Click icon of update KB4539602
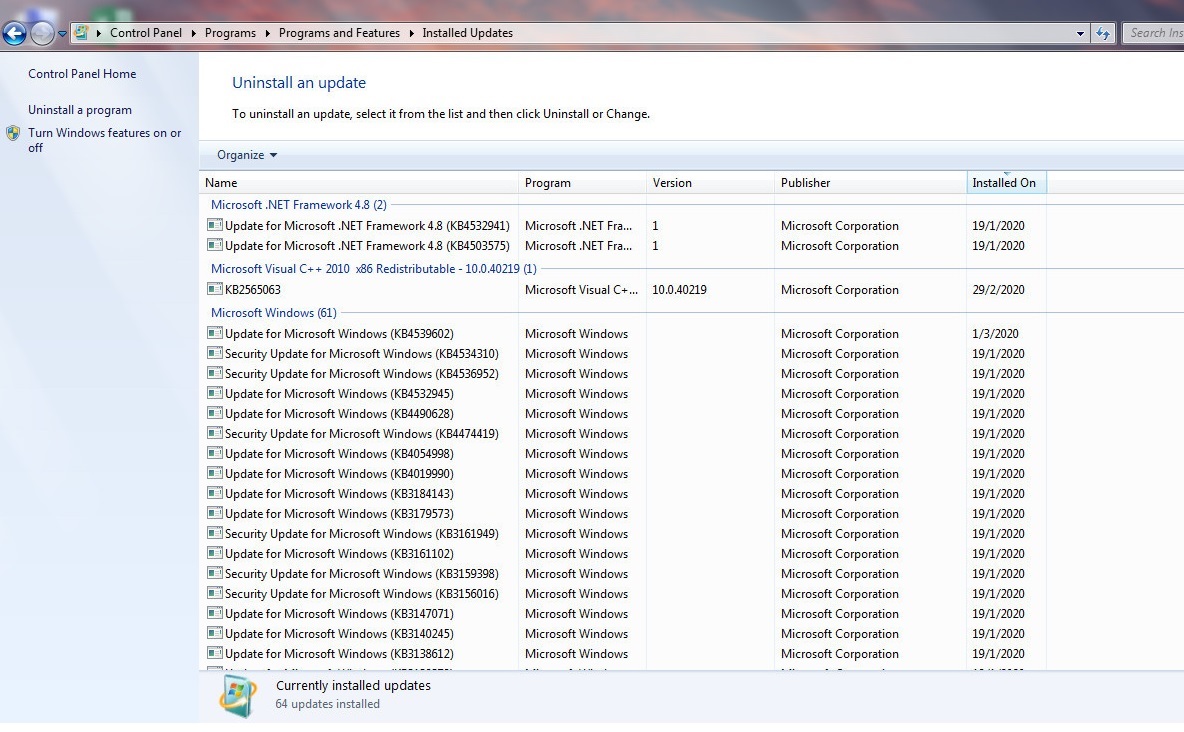 tap(214, 333)
